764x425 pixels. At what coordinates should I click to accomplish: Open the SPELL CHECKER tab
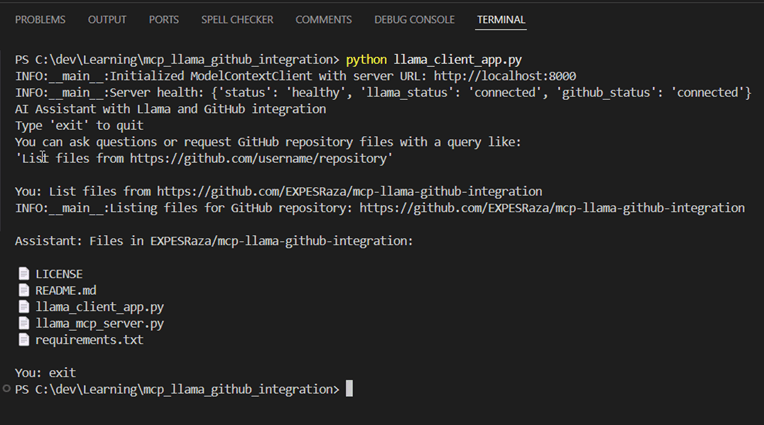click(237, 20)
